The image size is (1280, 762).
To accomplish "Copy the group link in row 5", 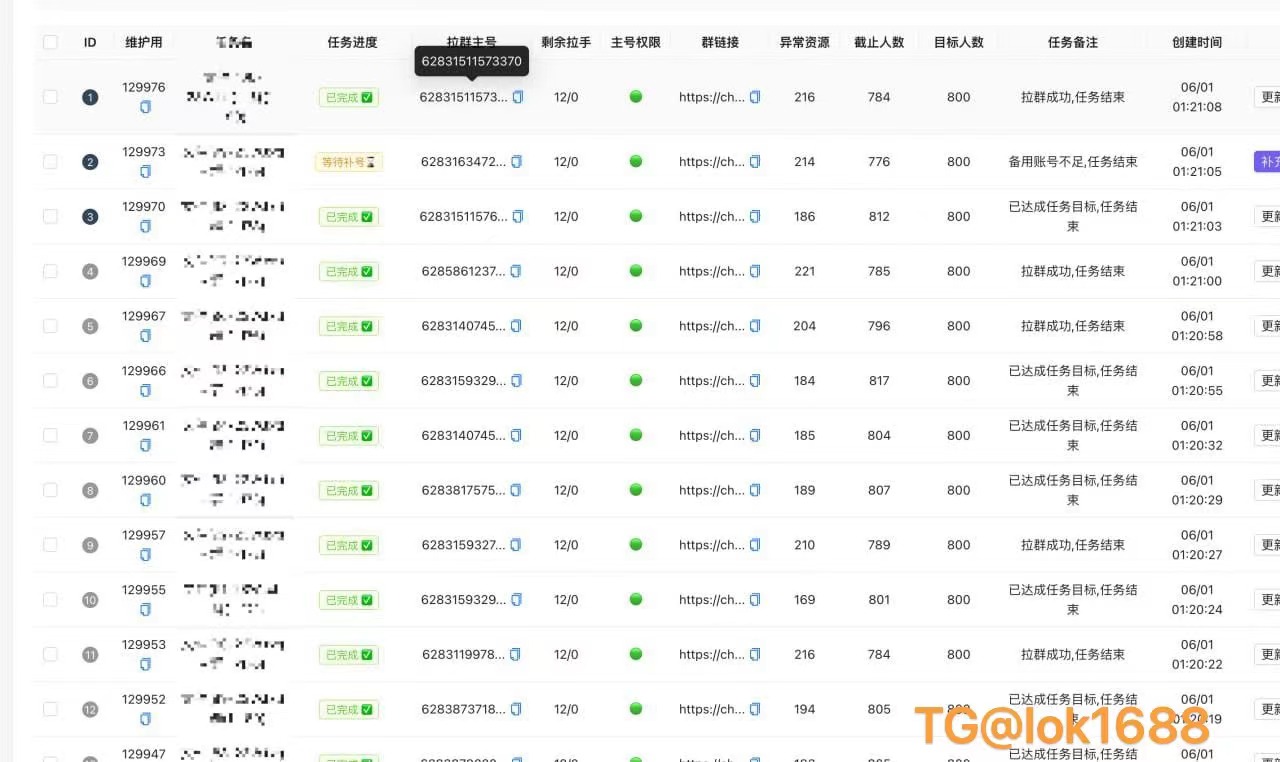I will [x=755, y=326].
